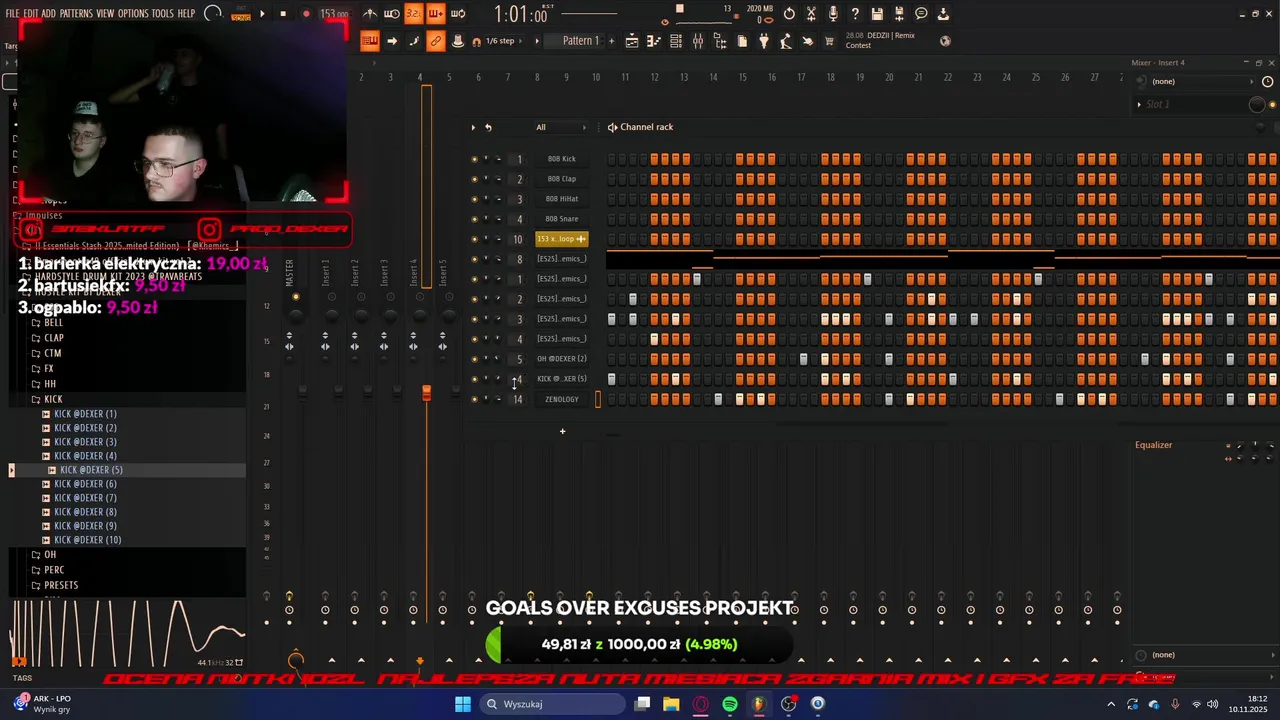Open the TOOLS menu

coord(163,14)
